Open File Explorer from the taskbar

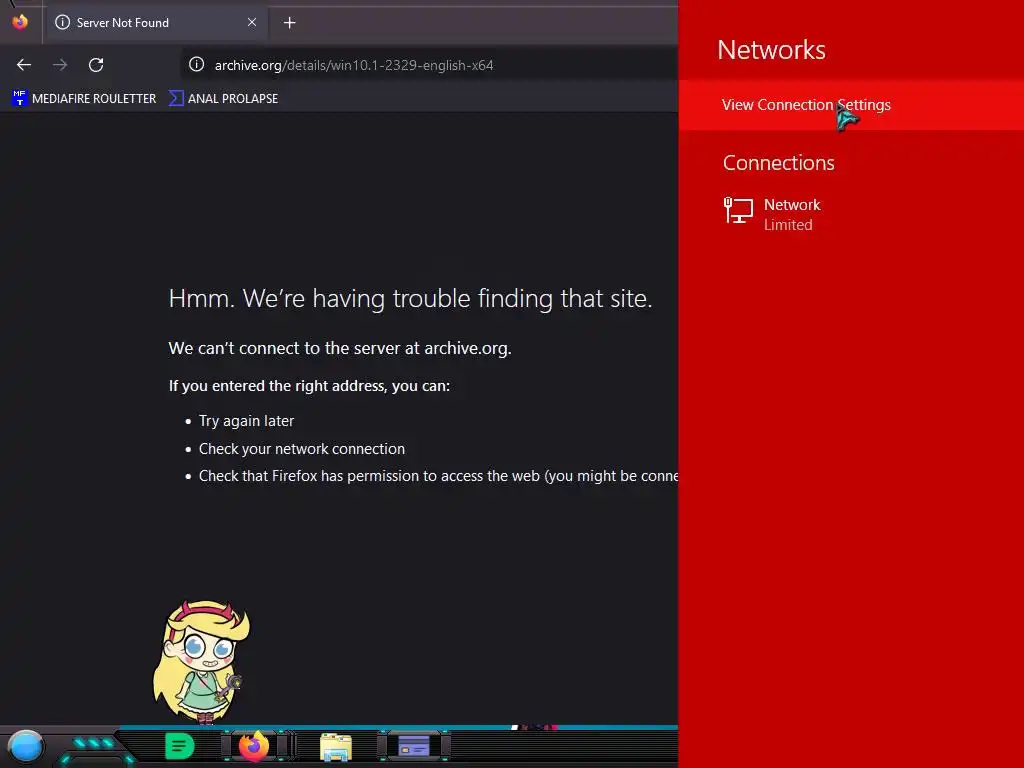[x=336, y=747]
